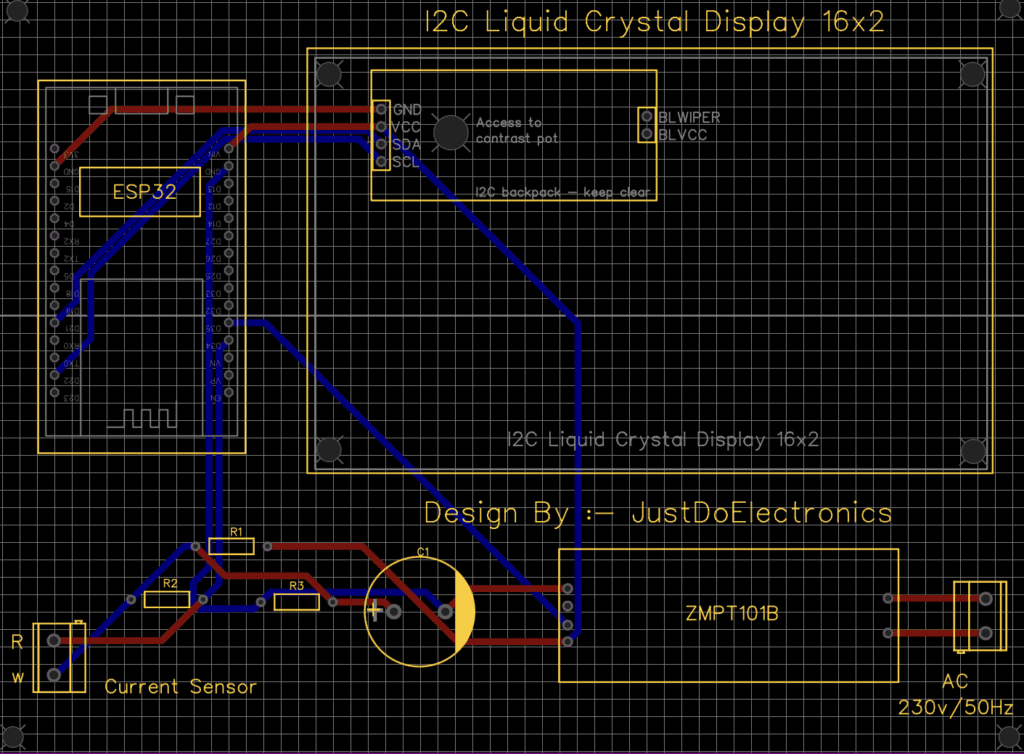Select the SCL pad on LCD header

click(x=381, y=161)
